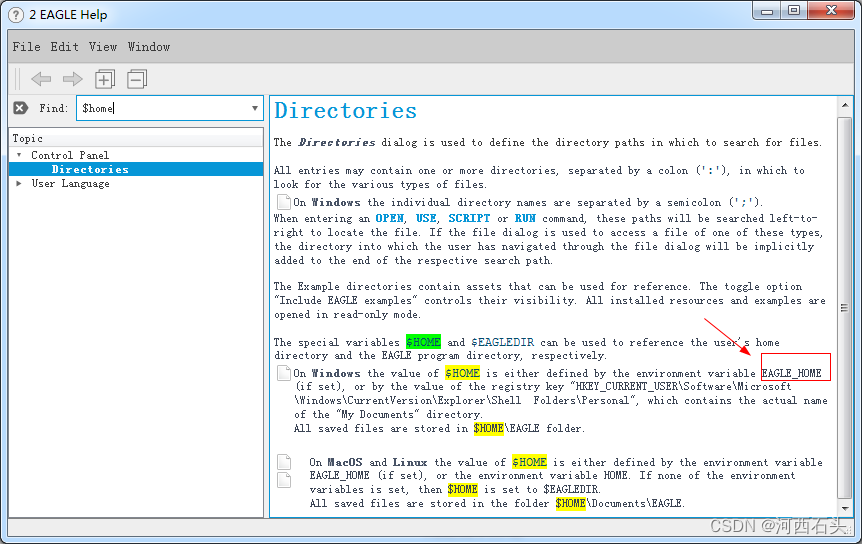Open the Window menu
862x544 pixels.
pyautogui.click(x=149, y=47)
